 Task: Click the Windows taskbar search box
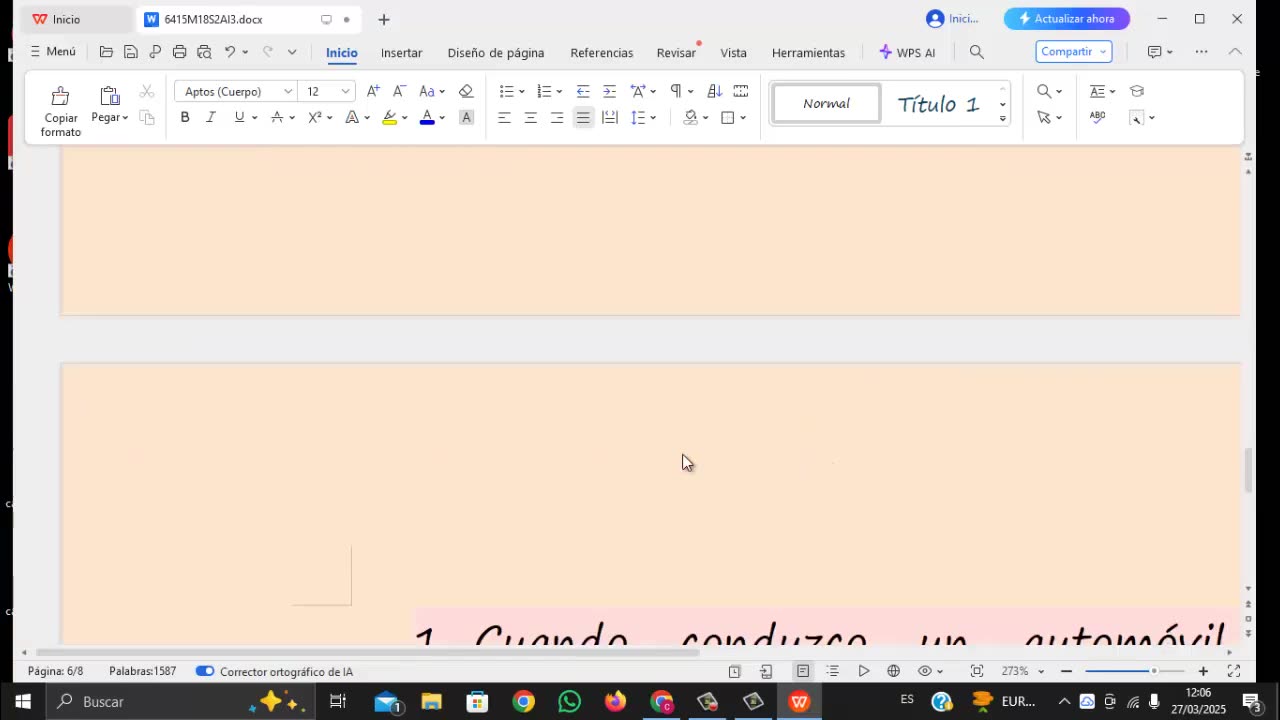tap(179, 702)
